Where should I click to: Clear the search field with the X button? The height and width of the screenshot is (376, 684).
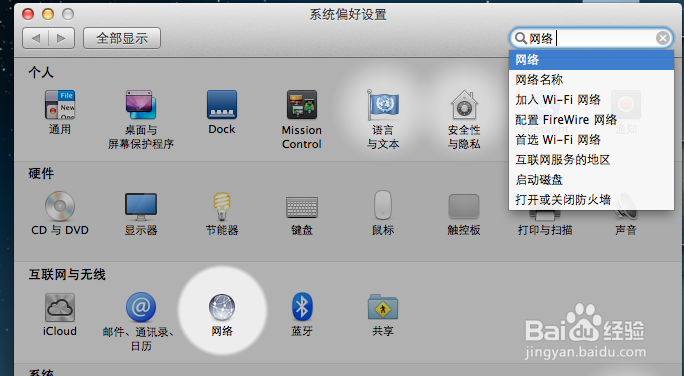(663, 38)
